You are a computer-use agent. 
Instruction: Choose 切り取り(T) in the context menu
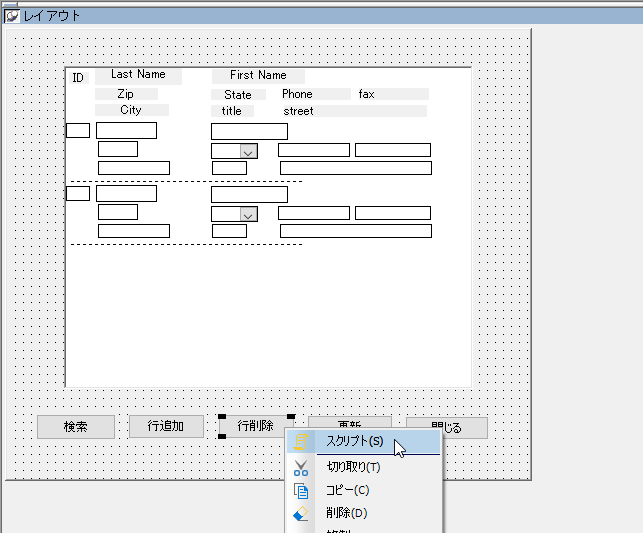353,466
